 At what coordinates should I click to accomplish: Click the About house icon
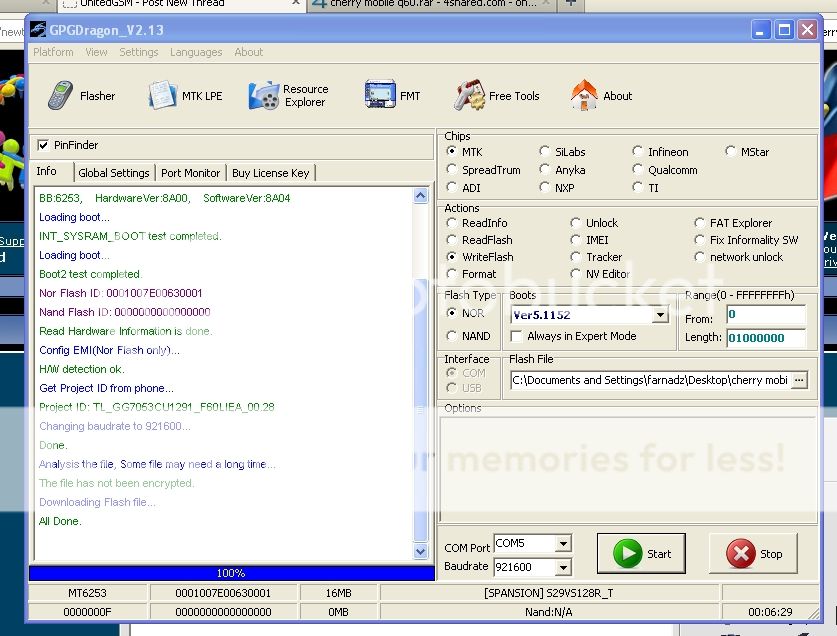point(584,96)
